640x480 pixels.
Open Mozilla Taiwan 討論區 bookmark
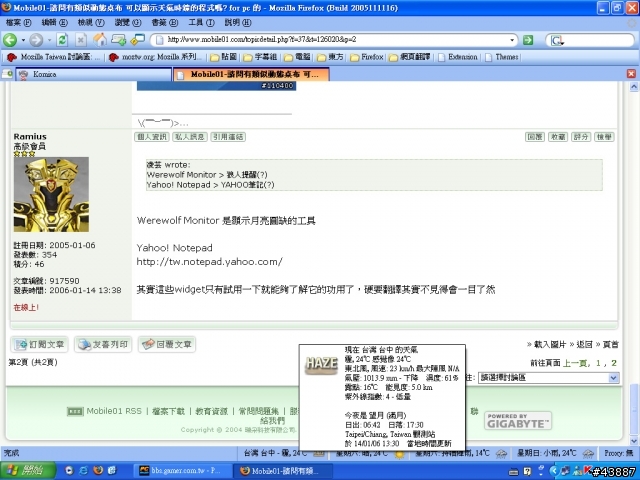coord(53,57)
